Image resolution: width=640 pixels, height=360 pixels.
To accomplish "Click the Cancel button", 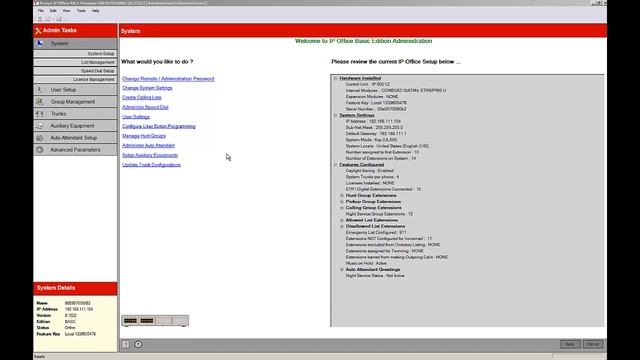I will coord(593,344).
